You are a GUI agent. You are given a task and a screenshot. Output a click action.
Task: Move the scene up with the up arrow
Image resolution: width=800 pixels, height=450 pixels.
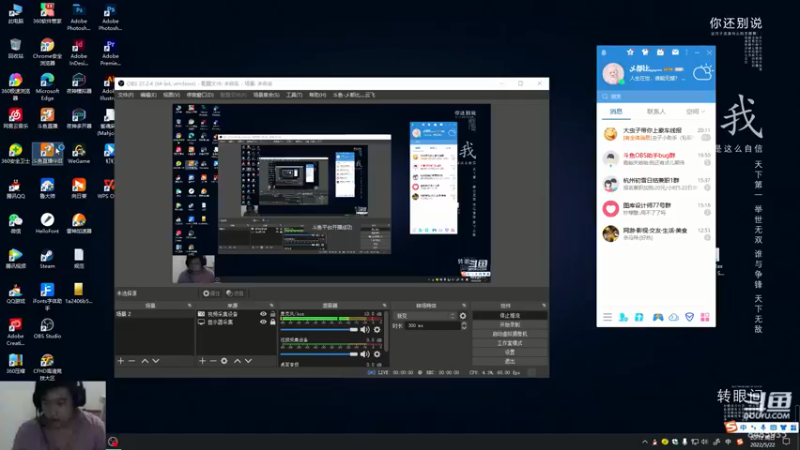[x=145, y=361]
